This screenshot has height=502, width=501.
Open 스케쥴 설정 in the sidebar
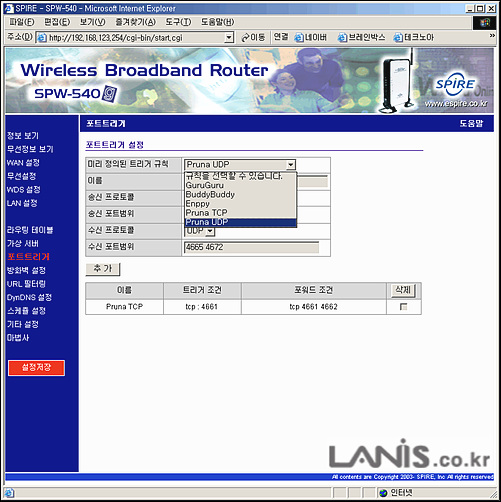[x=26, y=311]
